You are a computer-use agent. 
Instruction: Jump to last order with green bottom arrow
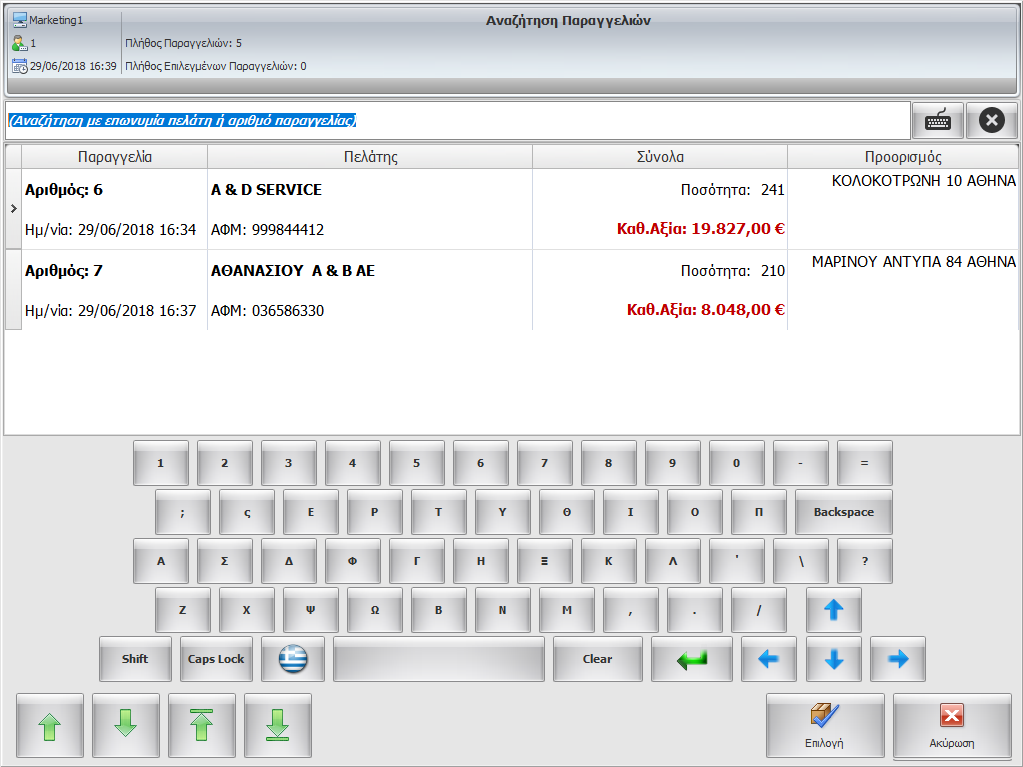tap(278, 725)
